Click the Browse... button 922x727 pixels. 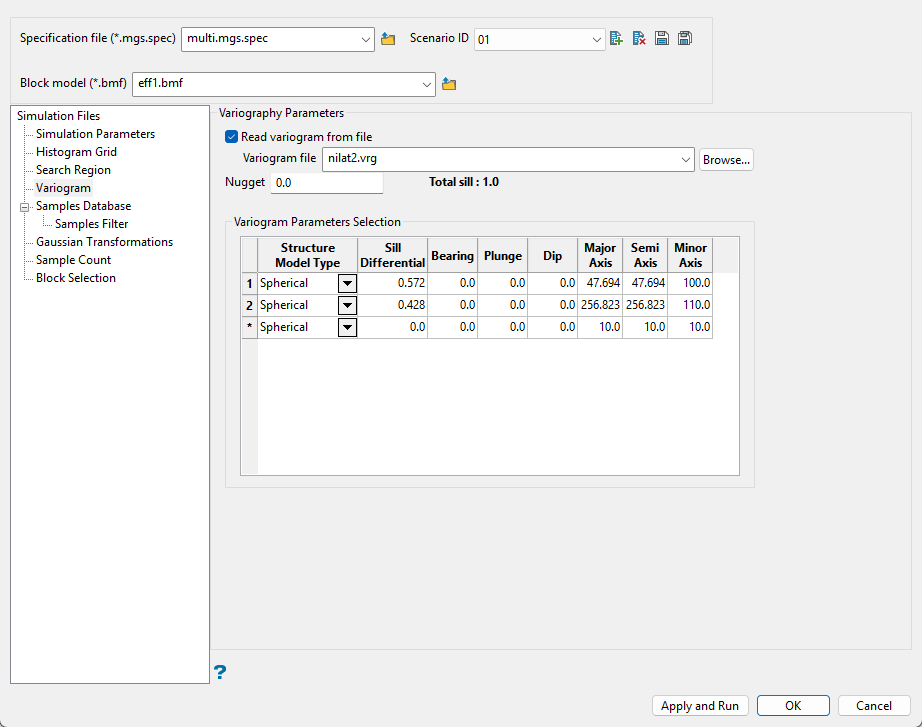(x=725, y=159)
